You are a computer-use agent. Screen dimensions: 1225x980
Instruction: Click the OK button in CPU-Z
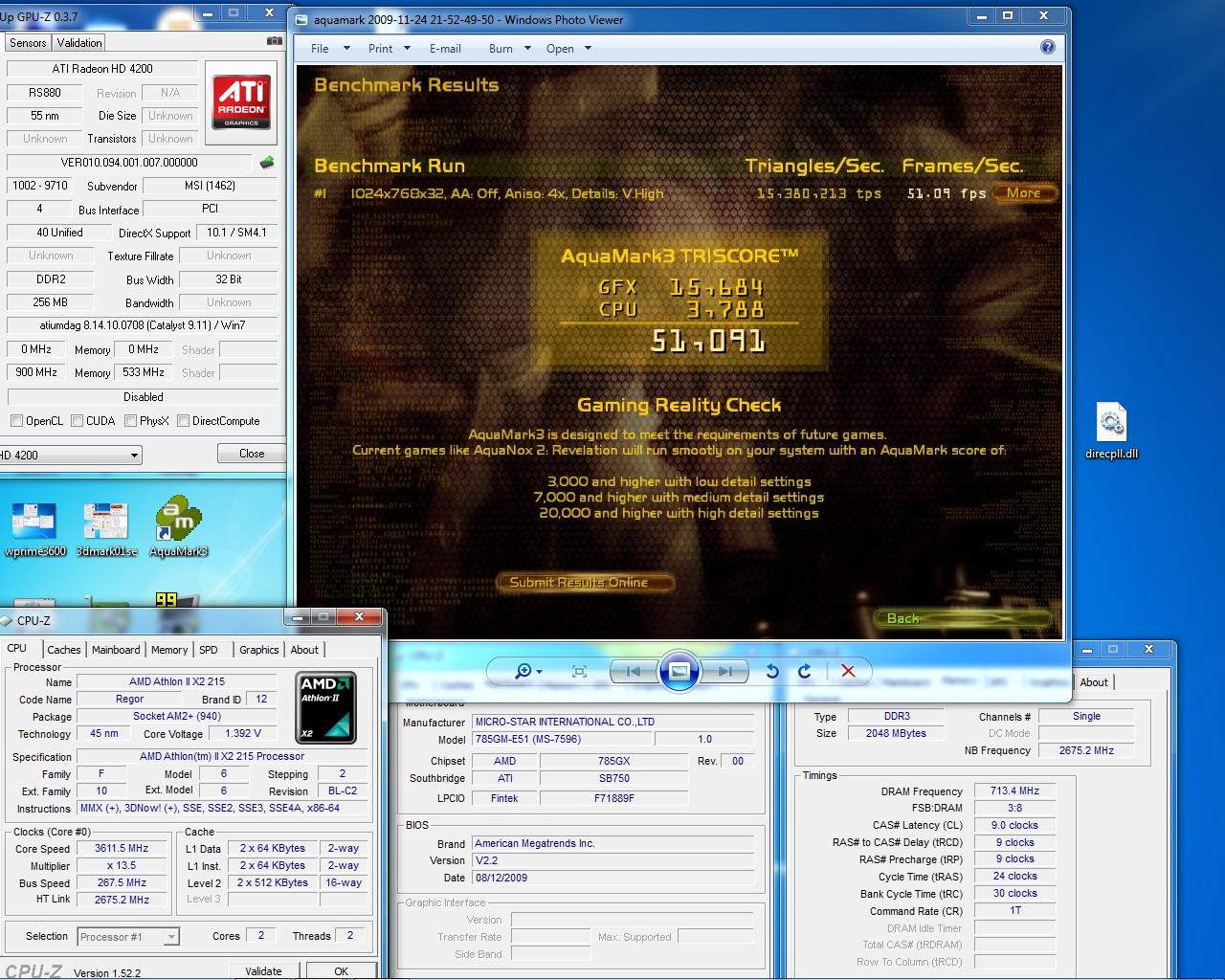coord(342,970)
